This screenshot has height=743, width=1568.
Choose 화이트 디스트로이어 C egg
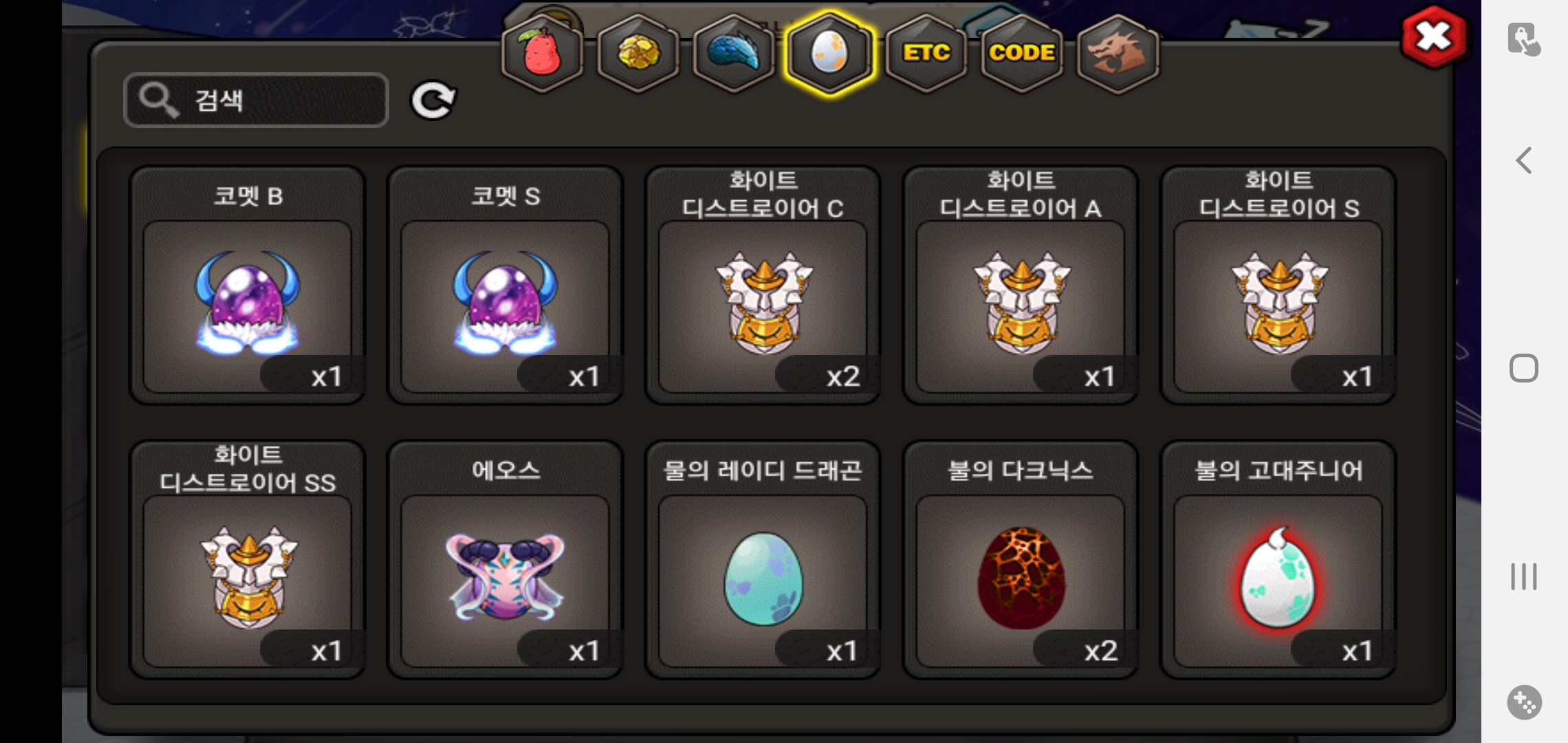pyautogui.click(x=763, y=285)
